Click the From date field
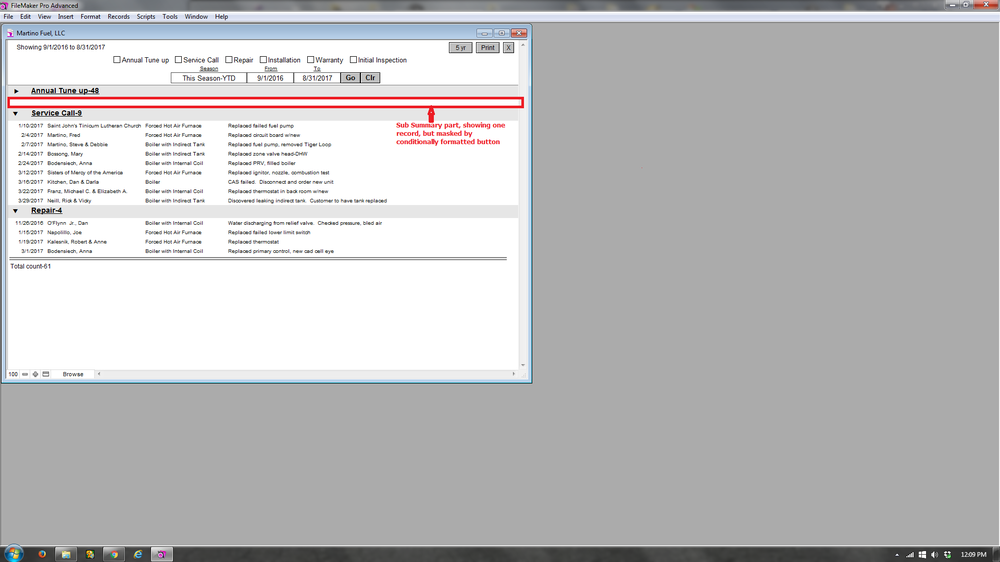 tap(270, 78)
